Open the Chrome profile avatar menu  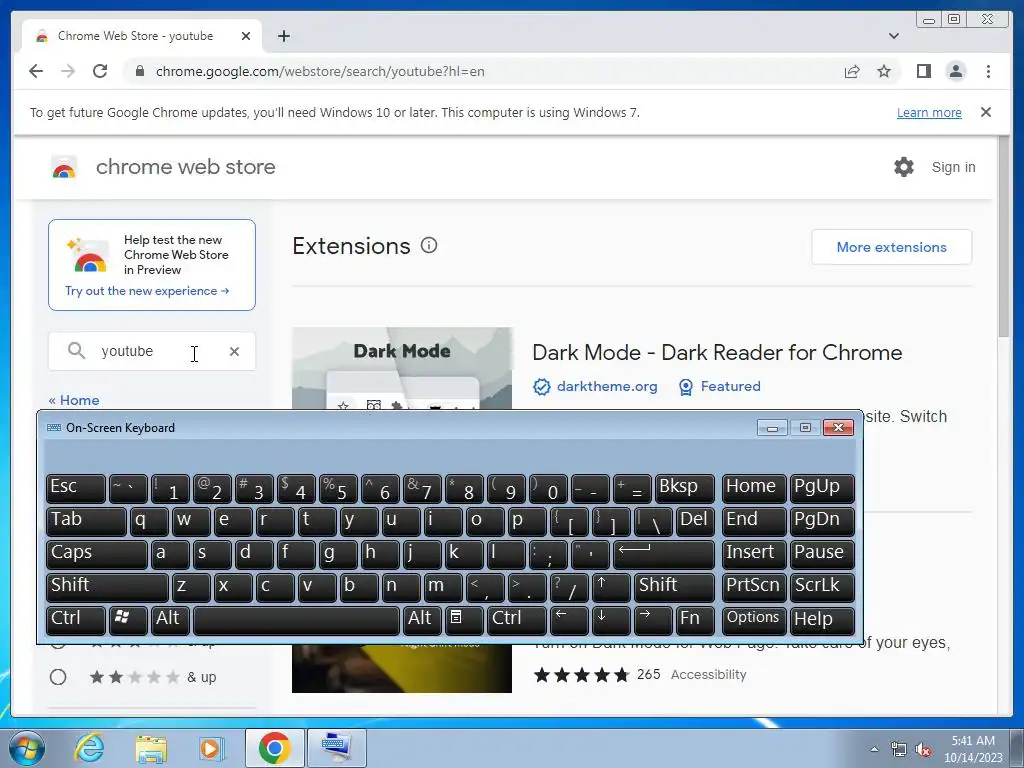[955, 71]
